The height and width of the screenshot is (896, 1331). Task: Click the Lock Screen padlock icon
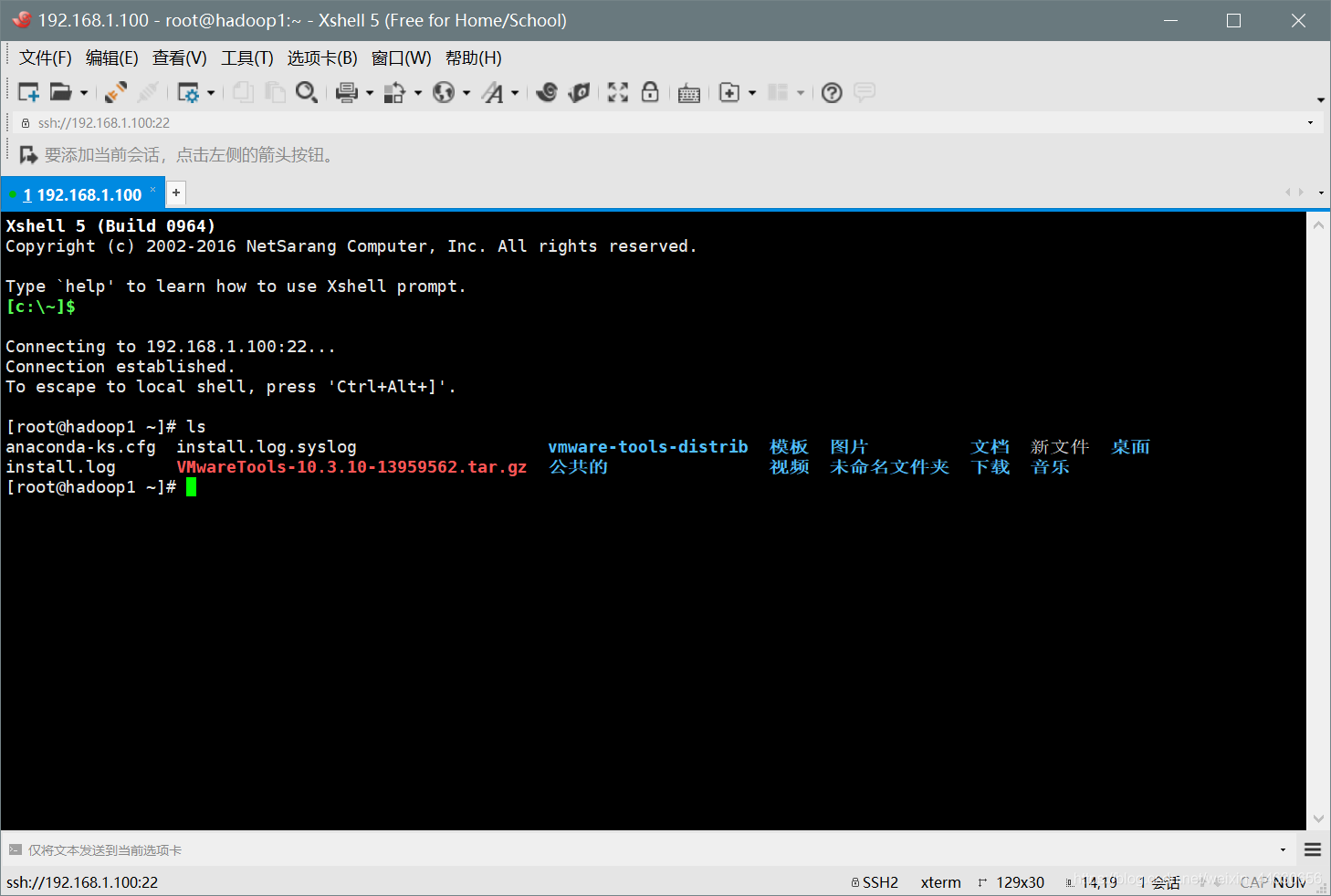click(x=650, y=91)
